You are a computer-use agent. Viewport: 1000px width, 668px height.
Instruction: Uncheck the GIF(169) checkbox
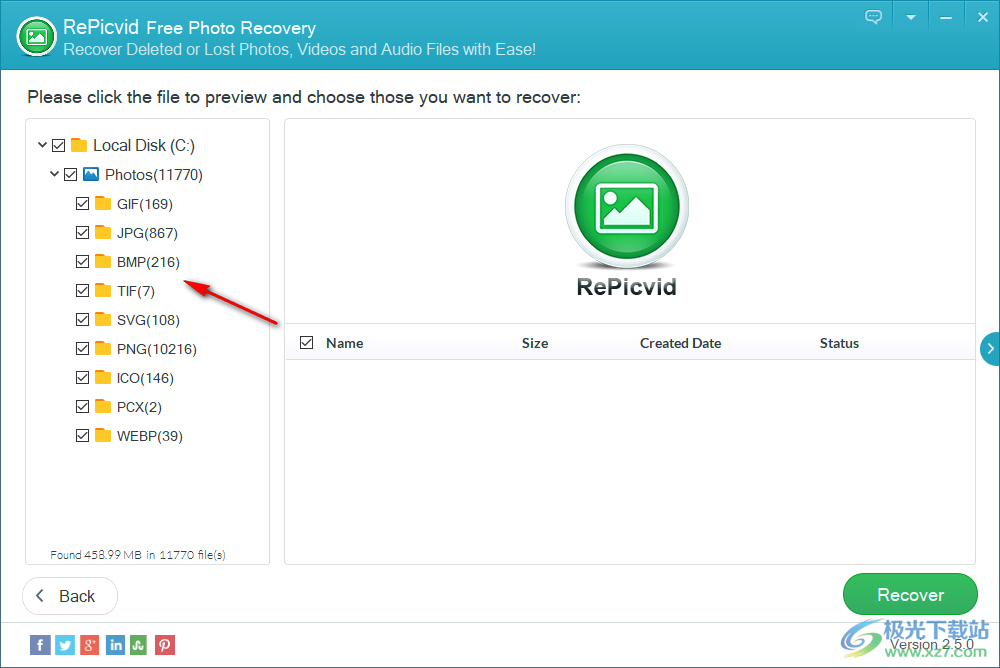coord(82,204)
